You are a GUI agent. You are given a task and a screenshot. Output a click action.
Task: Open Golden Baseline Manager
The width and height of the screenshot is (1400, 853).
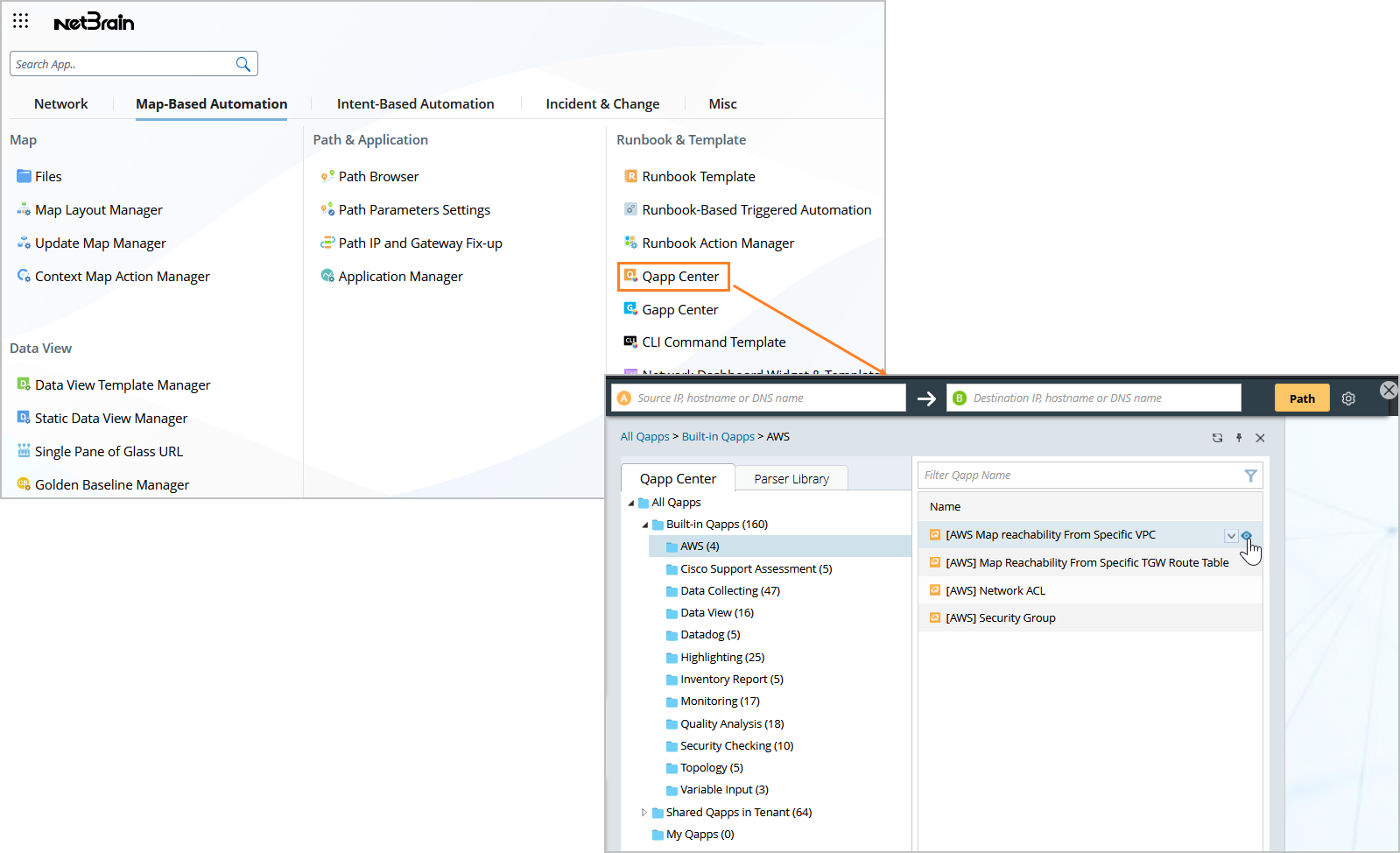click(112, 484)
